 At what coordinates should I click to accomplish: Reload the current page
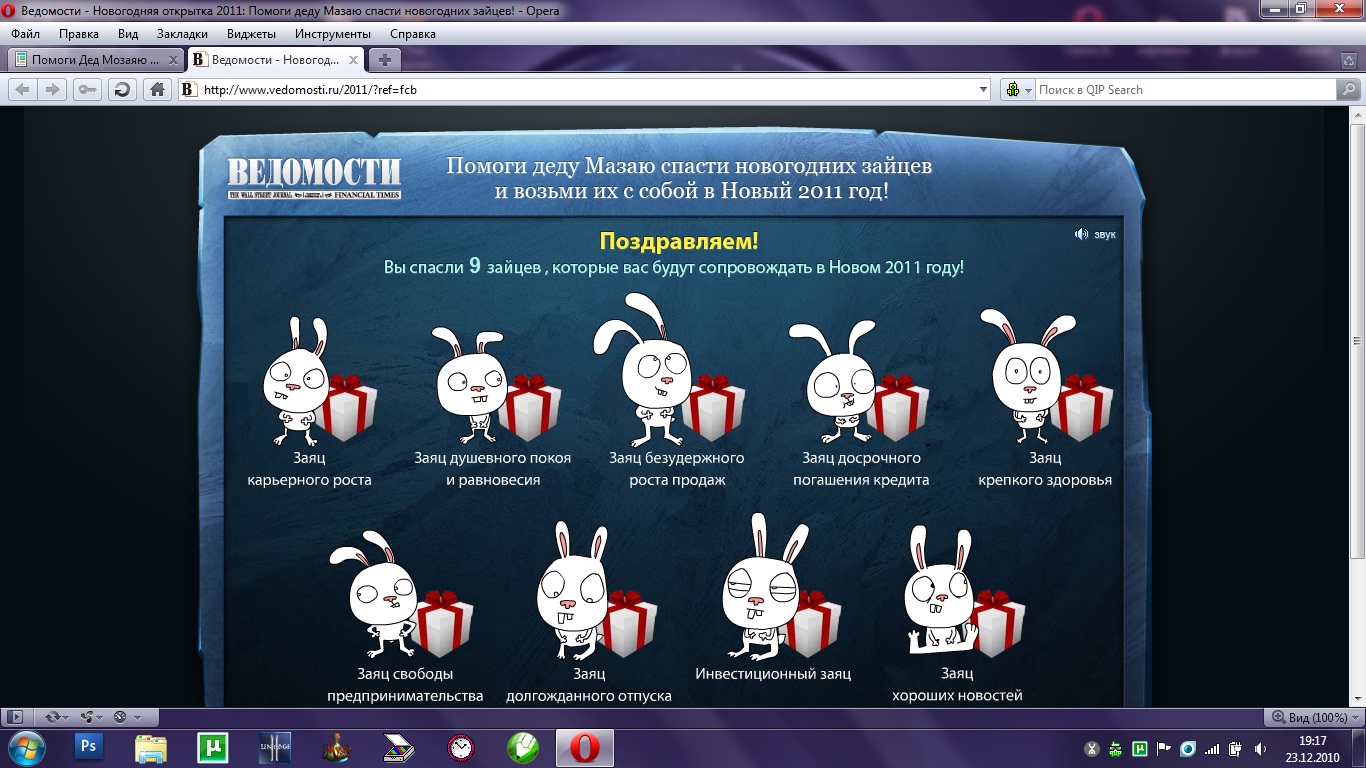tap(122, 90)
